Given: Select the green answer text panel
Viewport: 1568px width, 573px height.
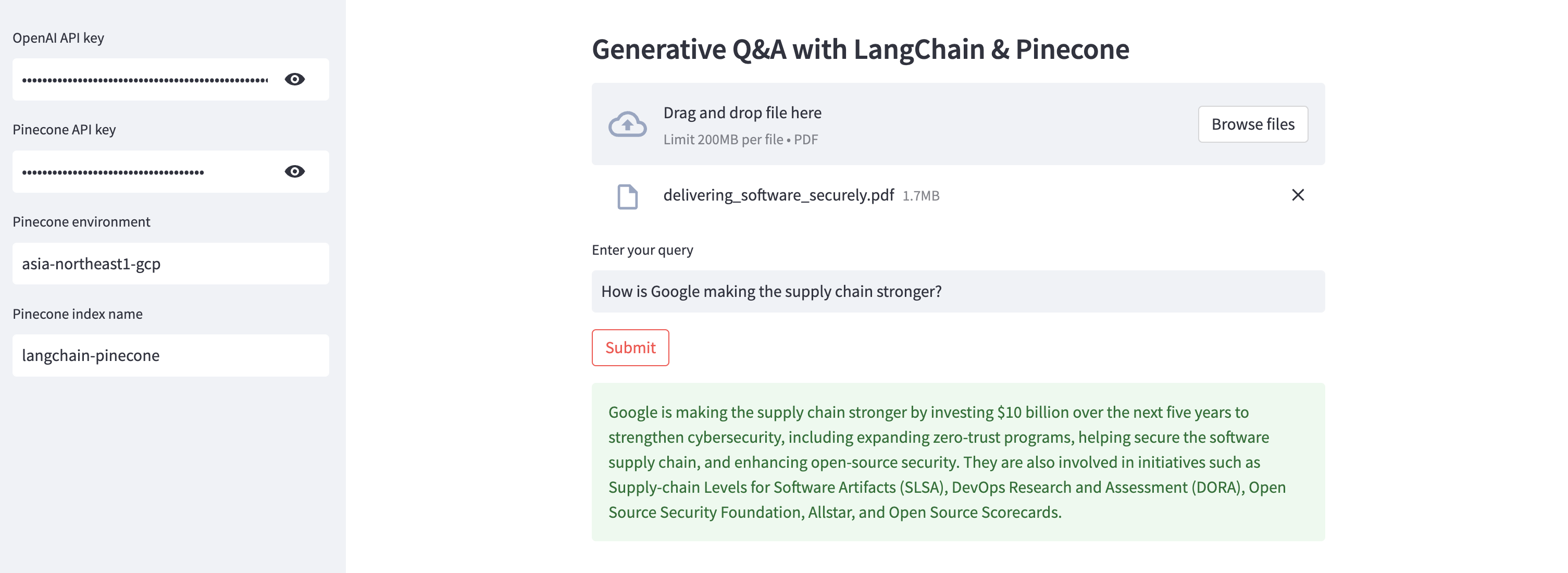Looking at the screenshot, I should tap(956, 462).
